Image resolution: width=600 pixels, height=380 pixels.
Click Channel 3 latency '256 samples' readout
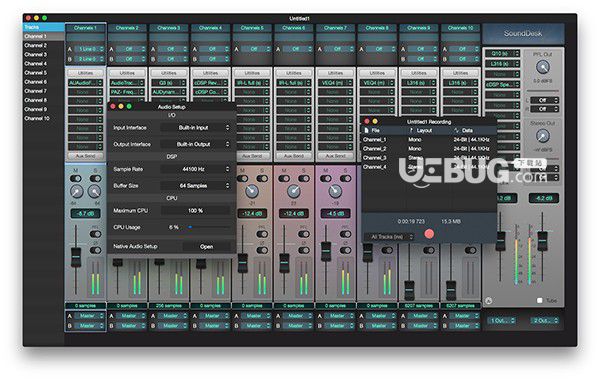169,306
